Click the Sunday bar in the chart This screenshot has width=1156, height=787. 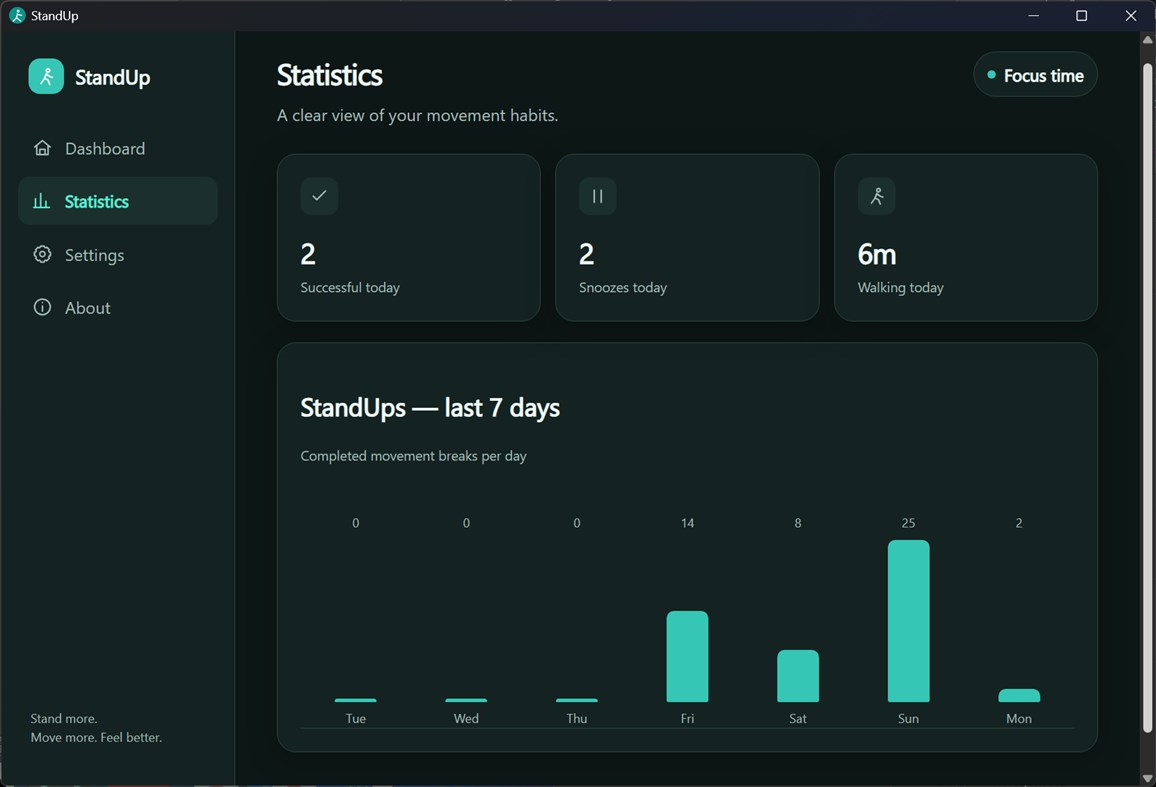(x=908, y=621)
